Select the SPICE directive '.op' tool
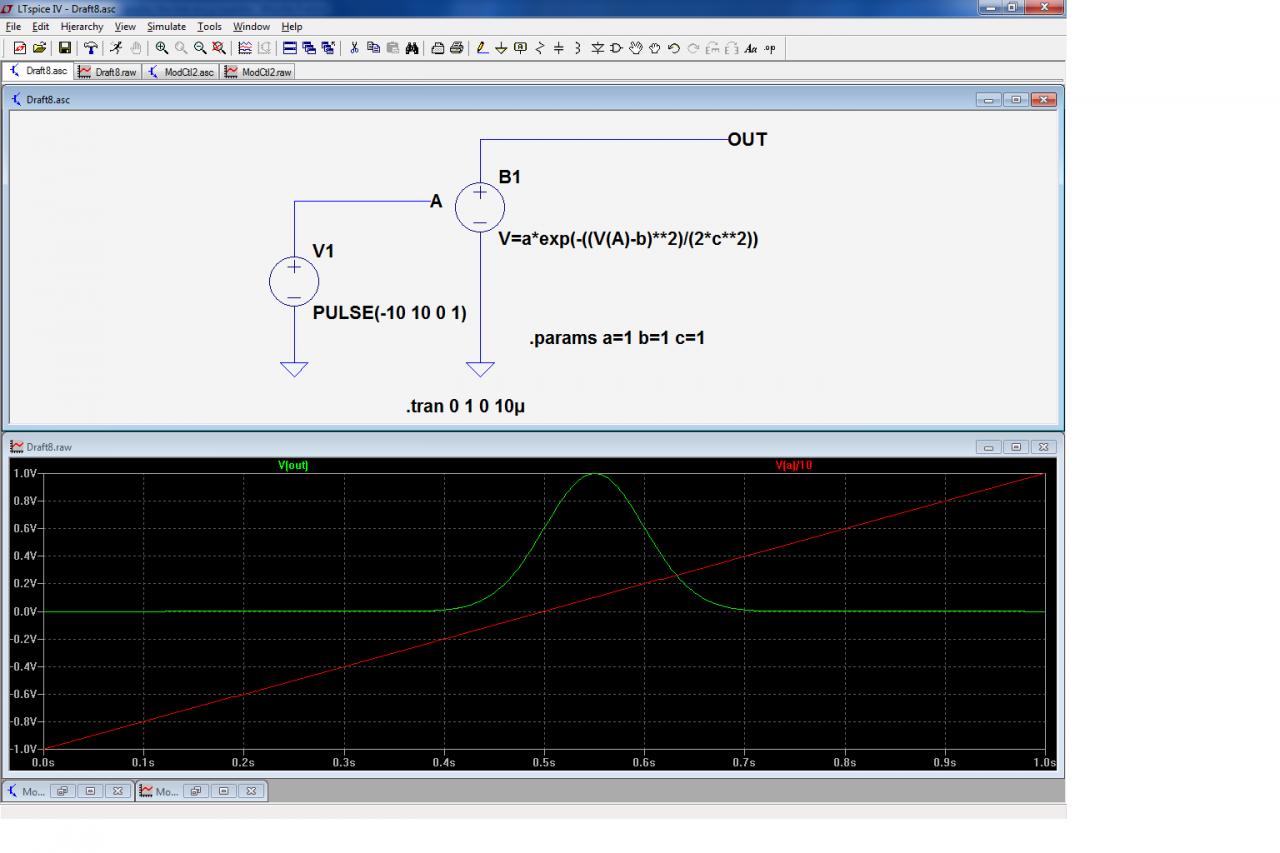Image resolution: width=1280 pixels, height=853 pixels. tap(770, 48)
